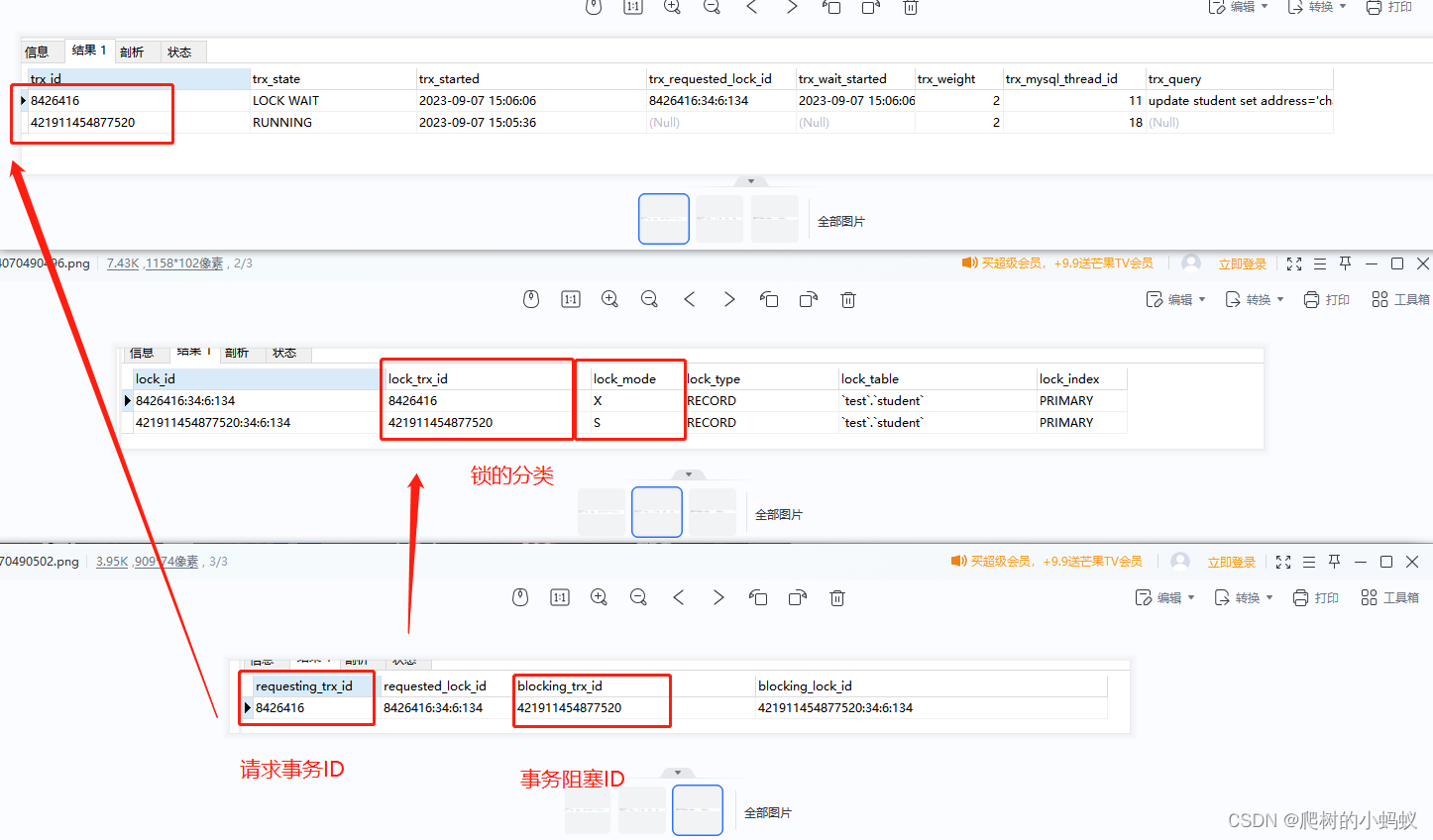
Task: Open 转换 dropdown in the 2/3 viewer
Action: (x=1254, y=299)
